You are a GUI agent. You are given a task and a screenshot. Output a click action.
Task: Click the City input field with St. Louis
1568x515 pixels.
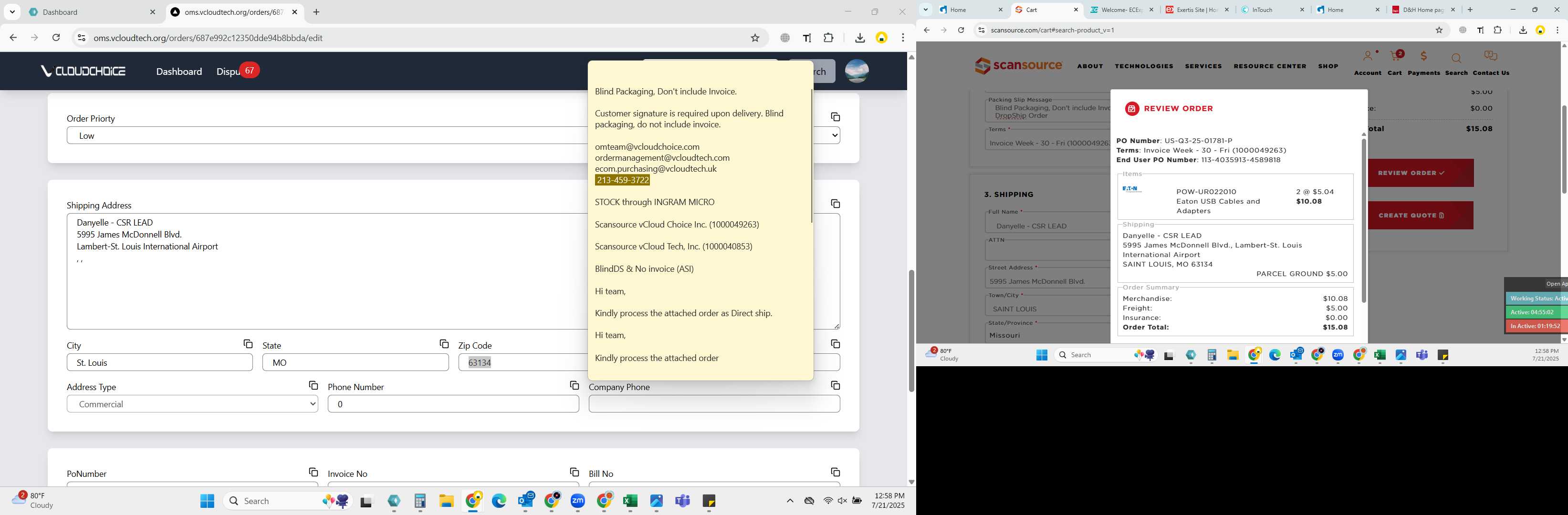(159, 362)
